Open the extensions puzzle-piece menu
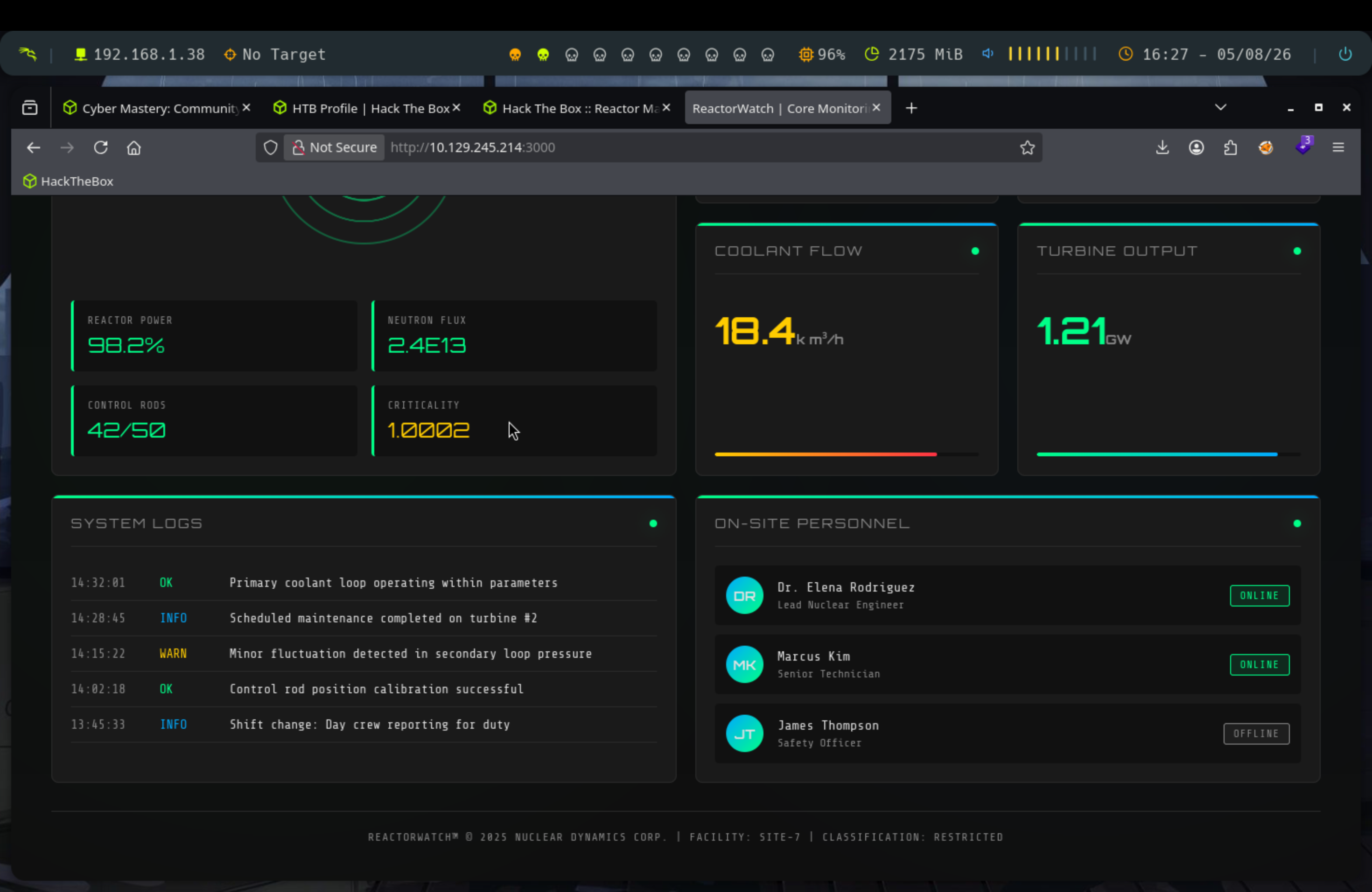 [1231, 147]
